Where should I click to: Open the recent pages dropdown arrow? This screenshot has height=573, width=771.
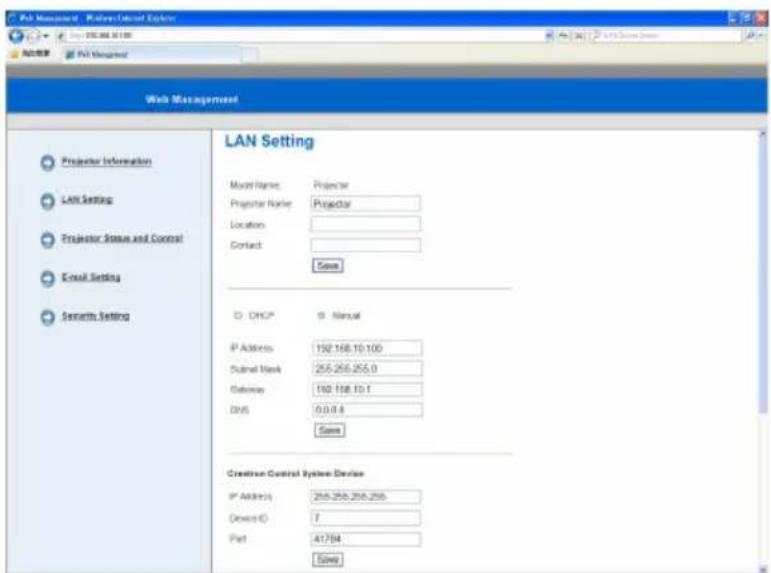[46, 36]
